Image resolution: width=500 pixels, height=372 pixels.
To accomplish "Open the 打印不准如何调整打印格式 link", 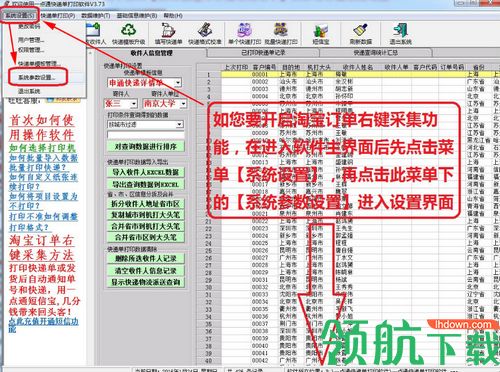I will click(43, 222).
